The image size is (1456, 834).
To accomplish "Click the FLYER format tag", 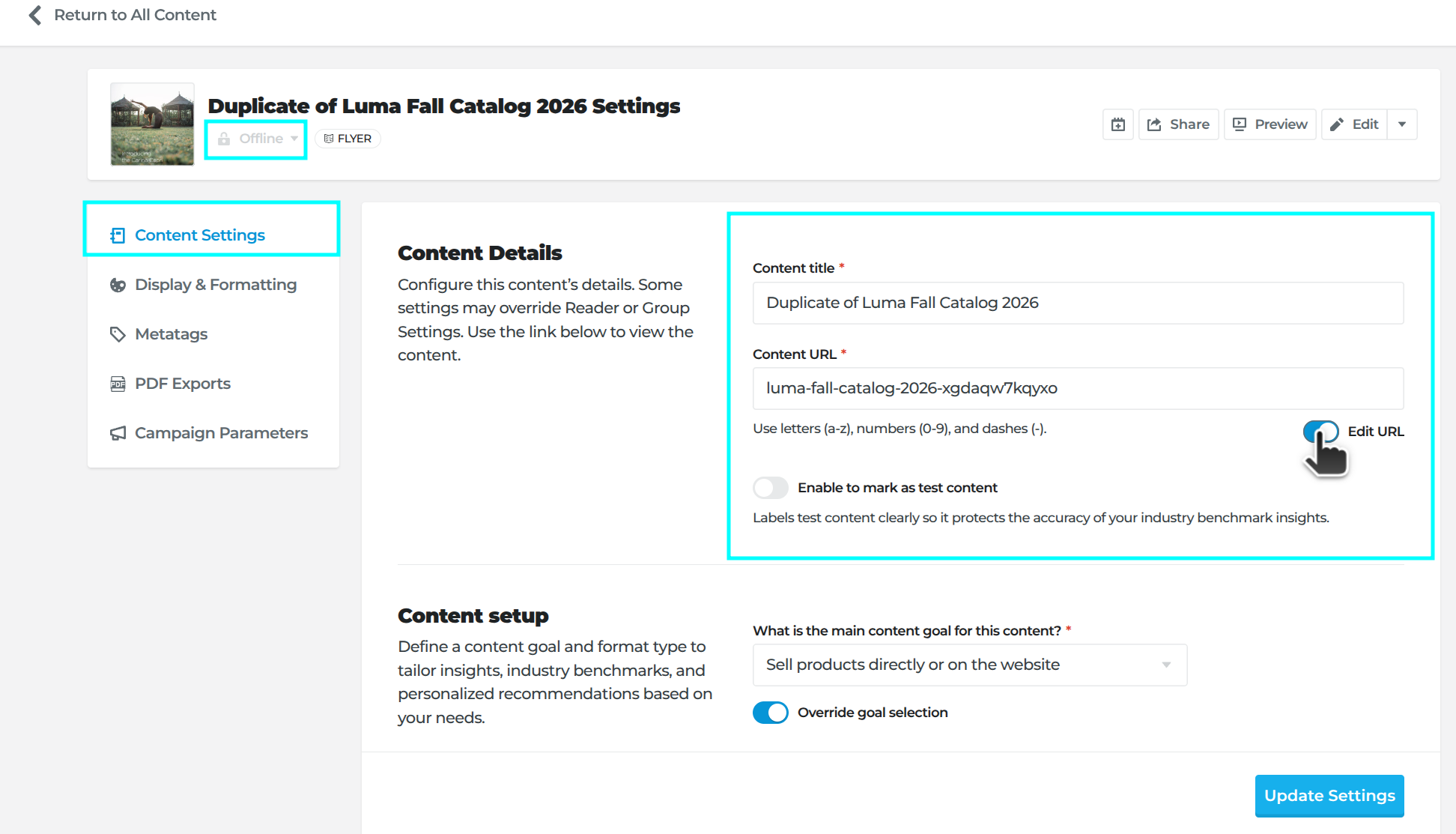I will click(348, 139).
